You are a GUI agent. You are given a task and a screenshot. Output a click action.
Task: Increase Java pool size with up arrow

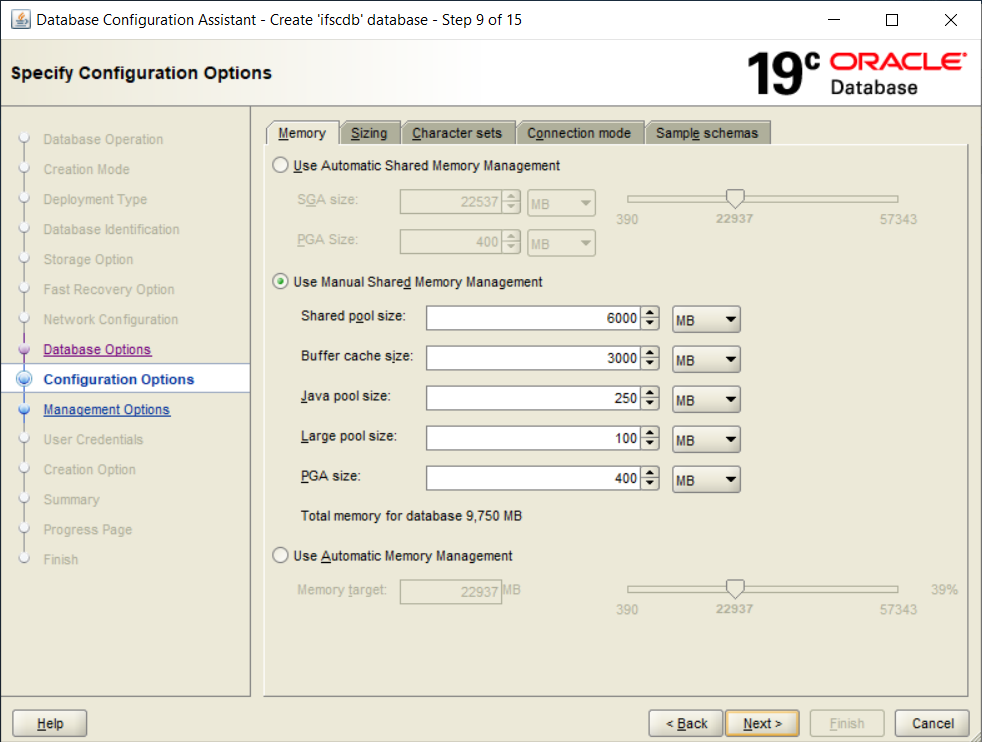tap(651, 393)
